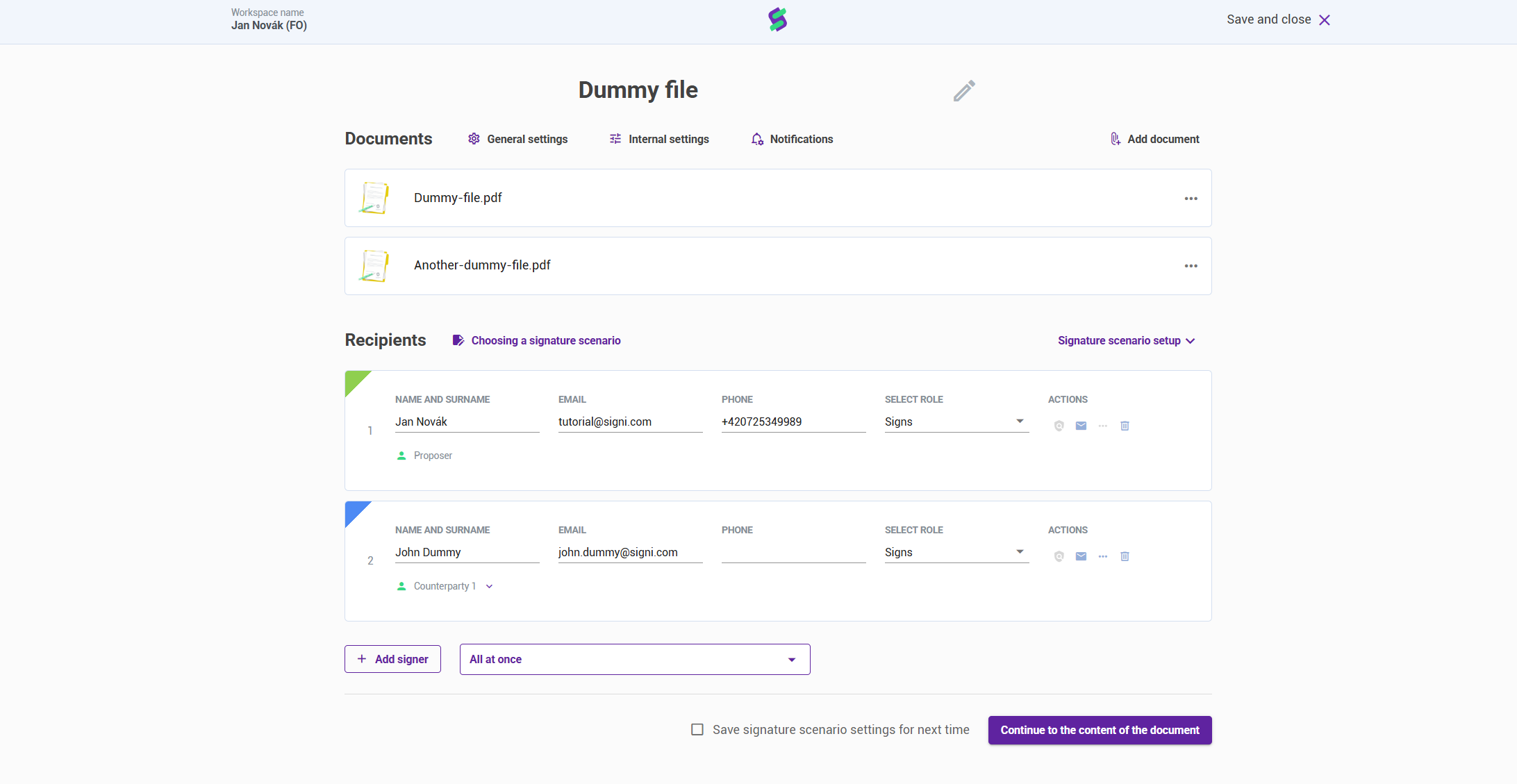Open more options for Another-dummy-file.pdf
The height and width of the screenshot is (784, 1517).
tap(1191, 266)
